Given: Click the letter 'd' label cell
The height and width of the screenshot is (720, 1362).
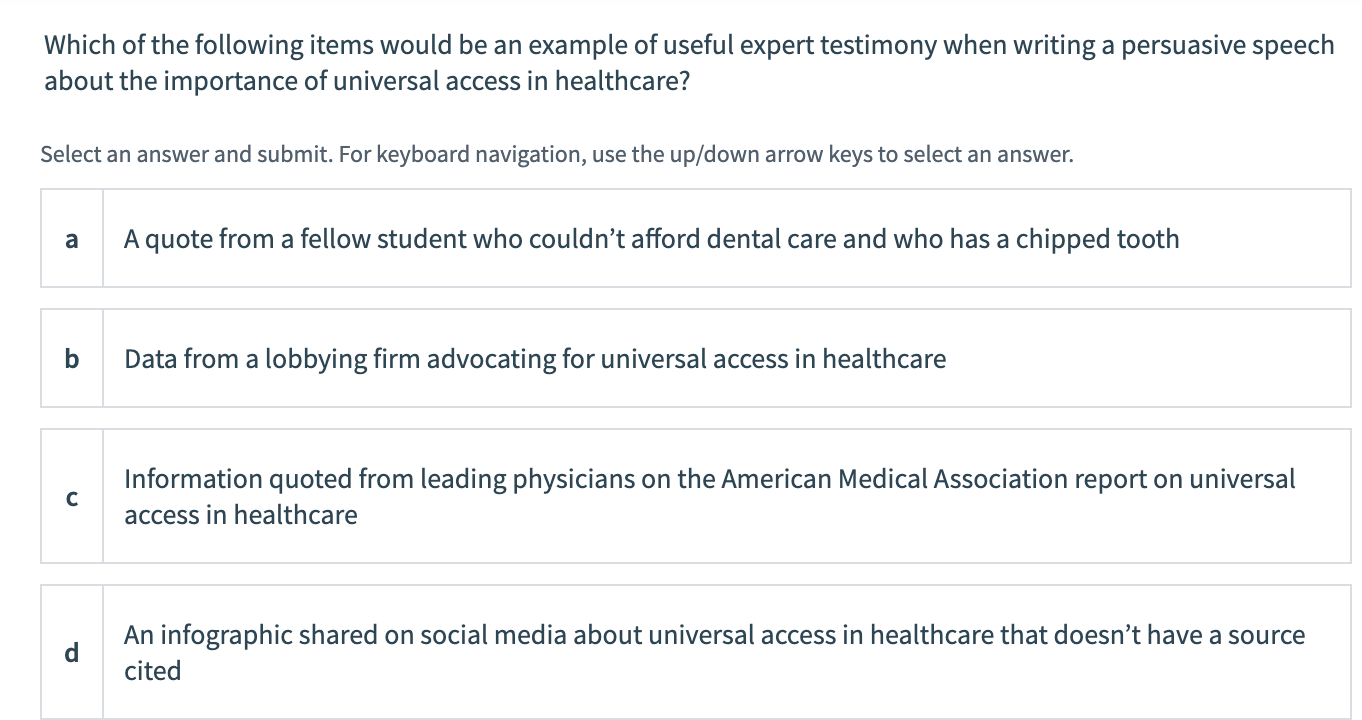Looking at the screenshot, I should click(x=70, y=652).
